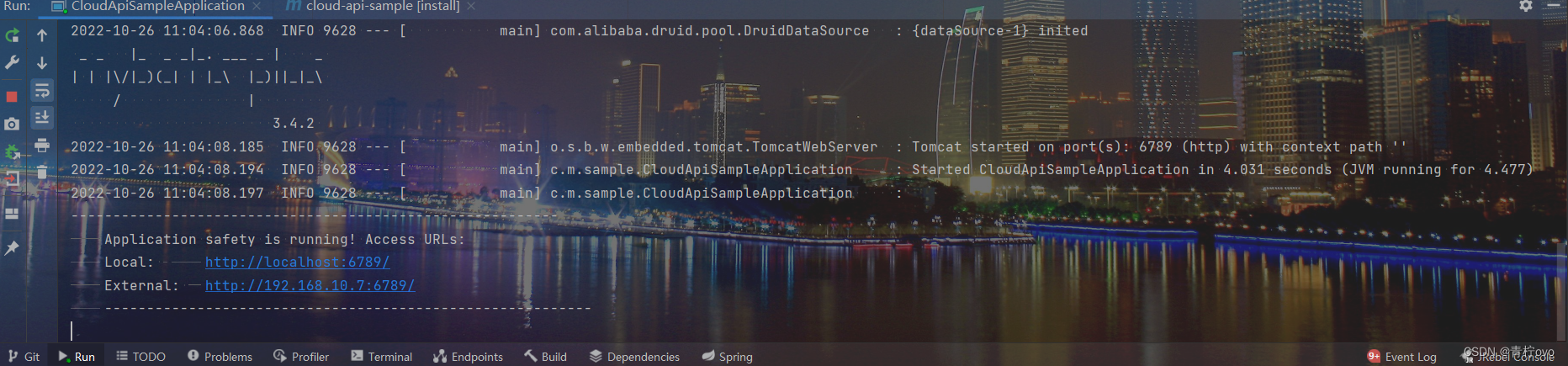Click the restore layout icon
Viewport: 1568px width, 366px height.
click(12, 213)
